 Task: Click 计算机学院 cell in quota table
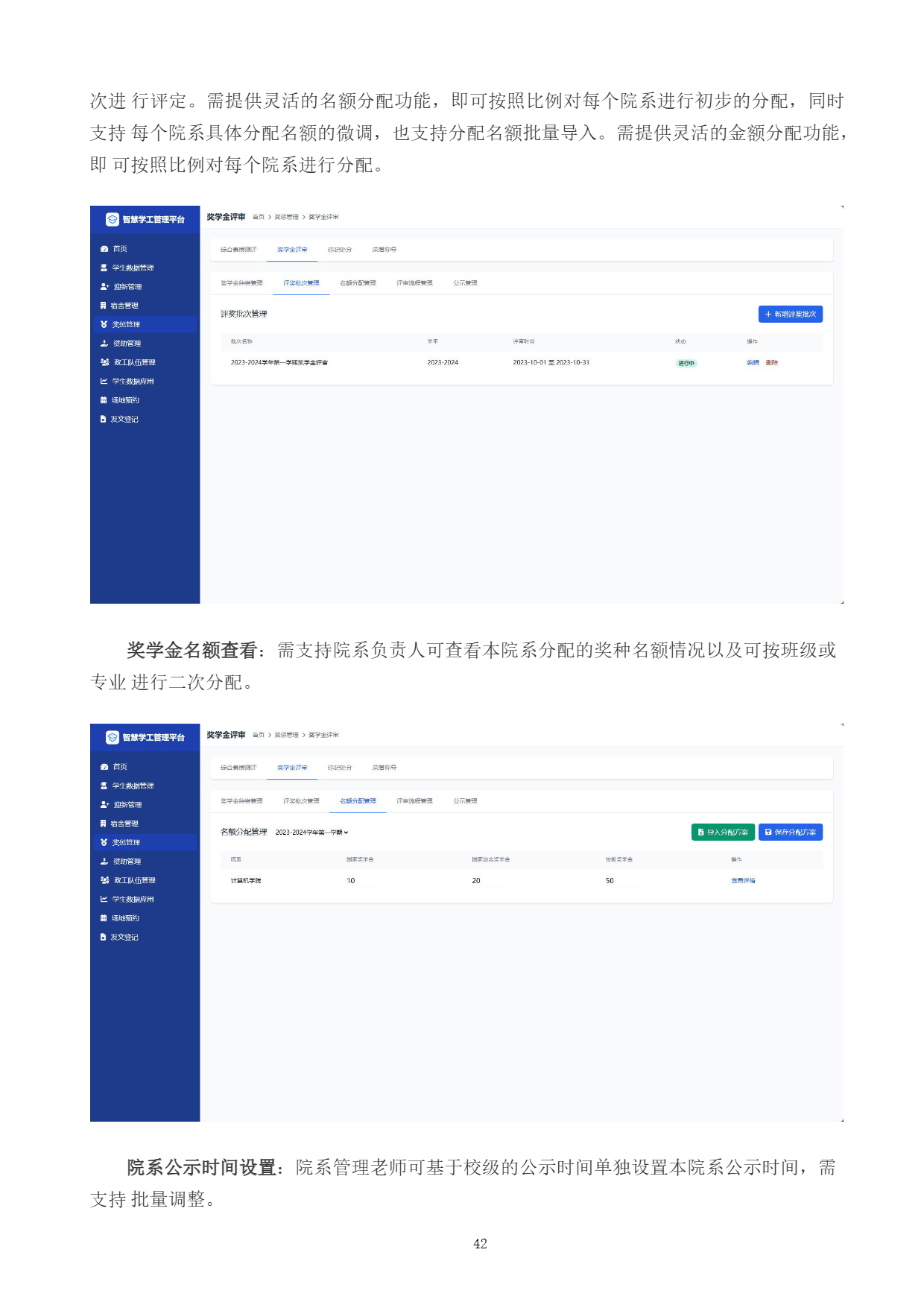(x=246, y=881)
